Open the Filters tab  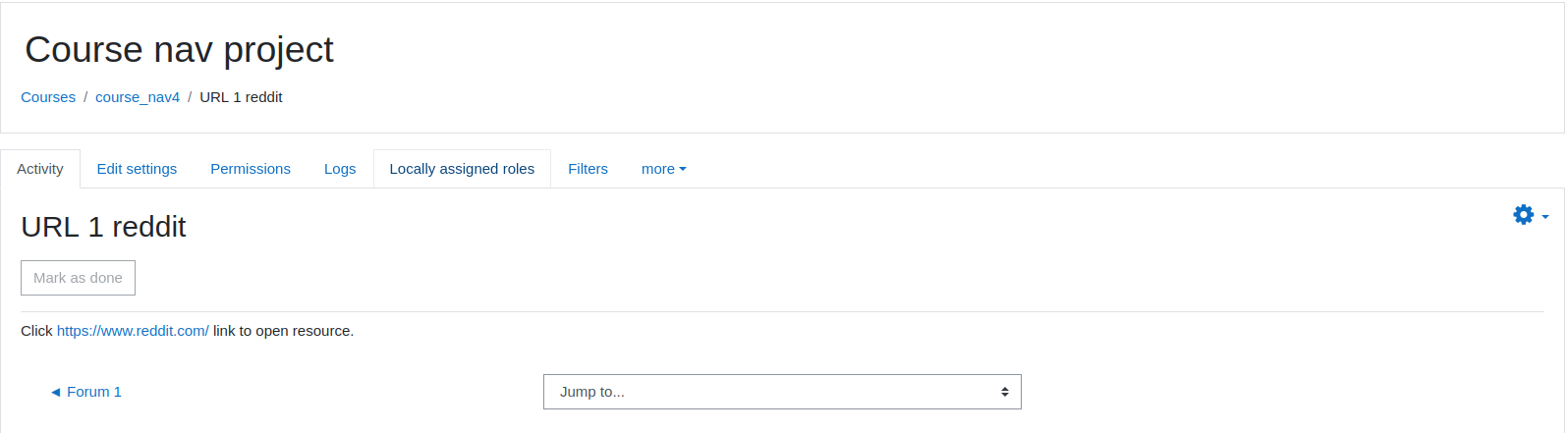(588, 169)
